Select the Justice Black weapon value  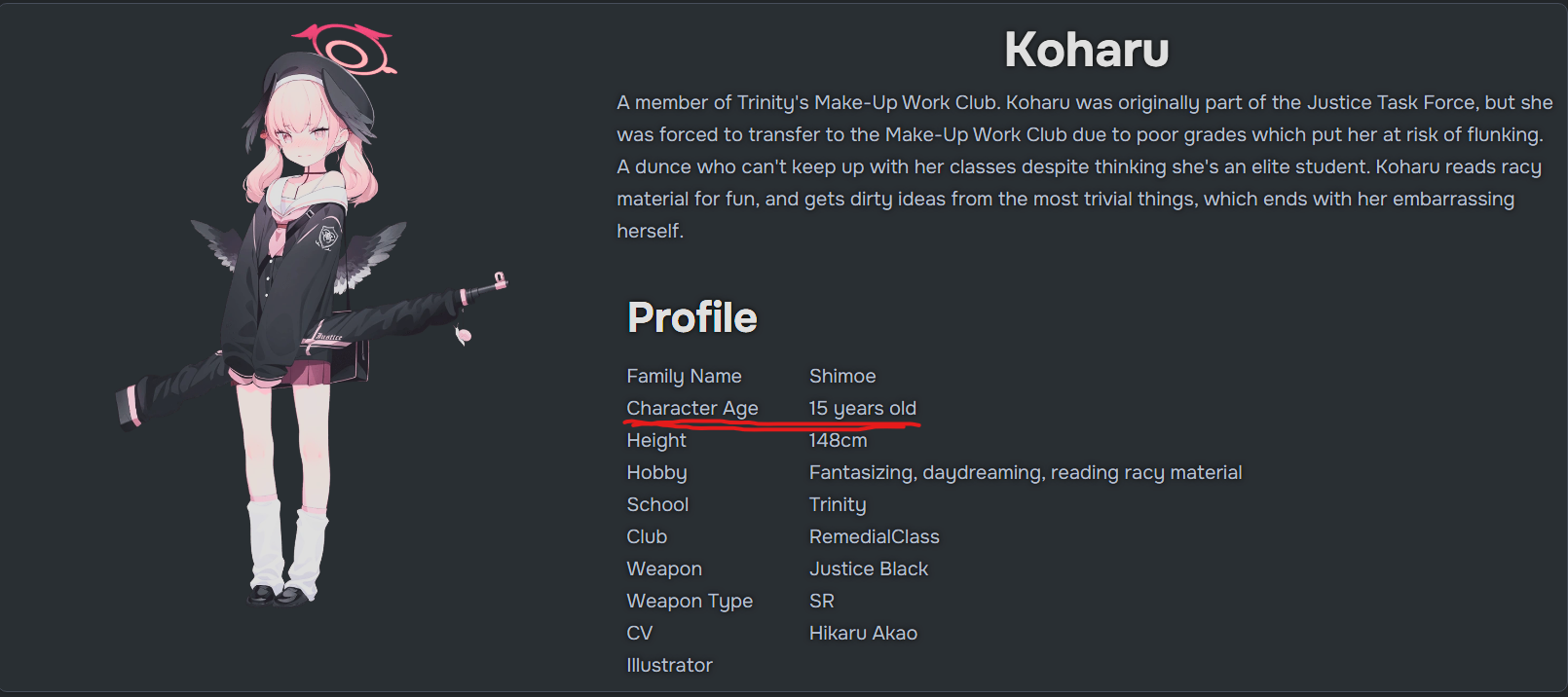click(869, 569)
